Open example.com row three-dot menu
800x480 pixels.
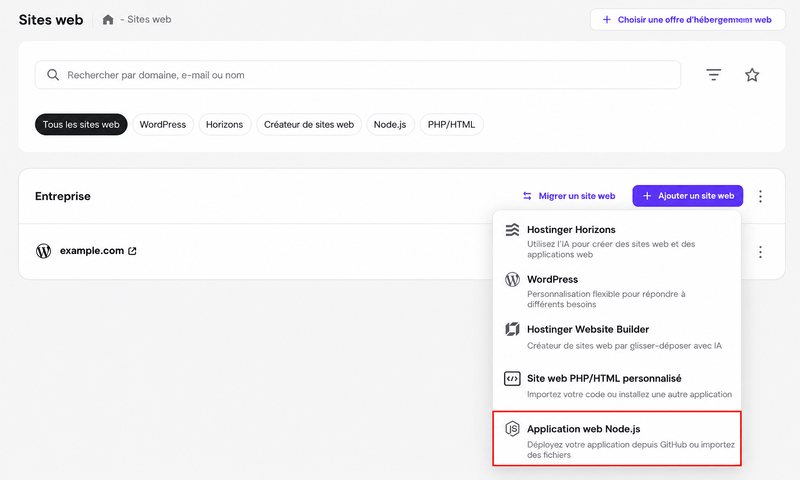[x=760, y=252]
